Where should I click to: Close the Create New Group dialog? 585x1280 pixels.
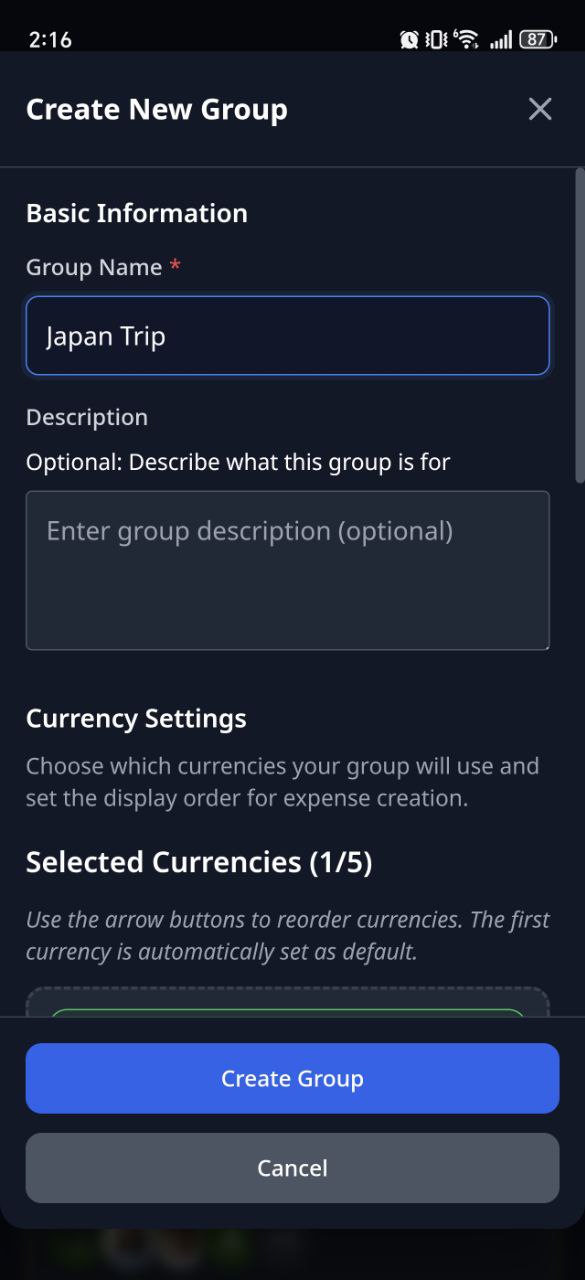540,109
